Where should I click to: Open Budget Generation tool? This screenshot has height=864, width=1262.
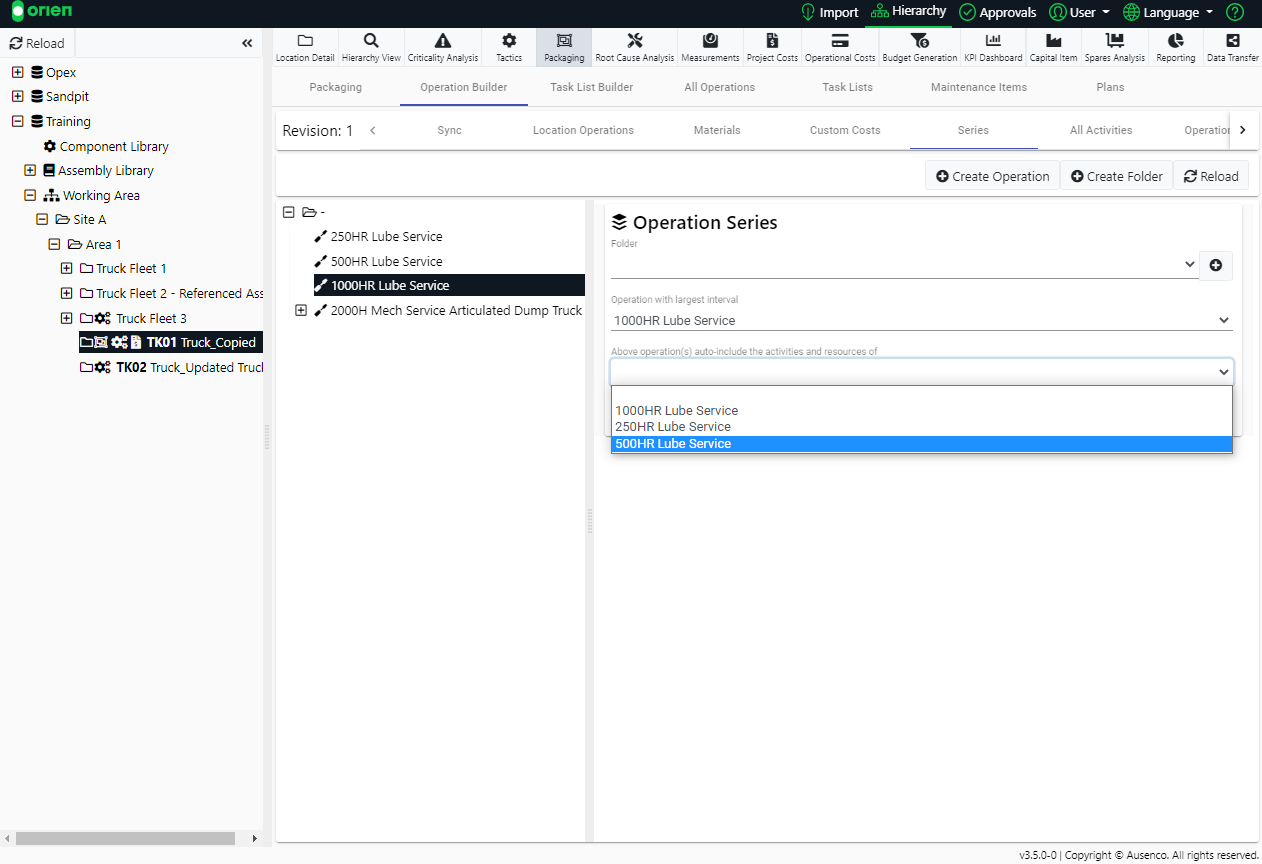(x=920, y=47)
